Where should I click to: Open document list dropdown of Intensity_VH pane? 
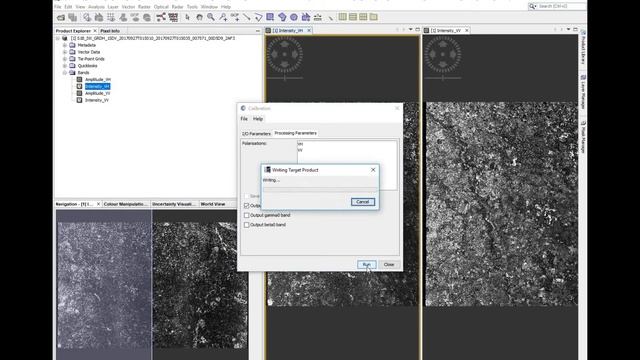(411, 29)
